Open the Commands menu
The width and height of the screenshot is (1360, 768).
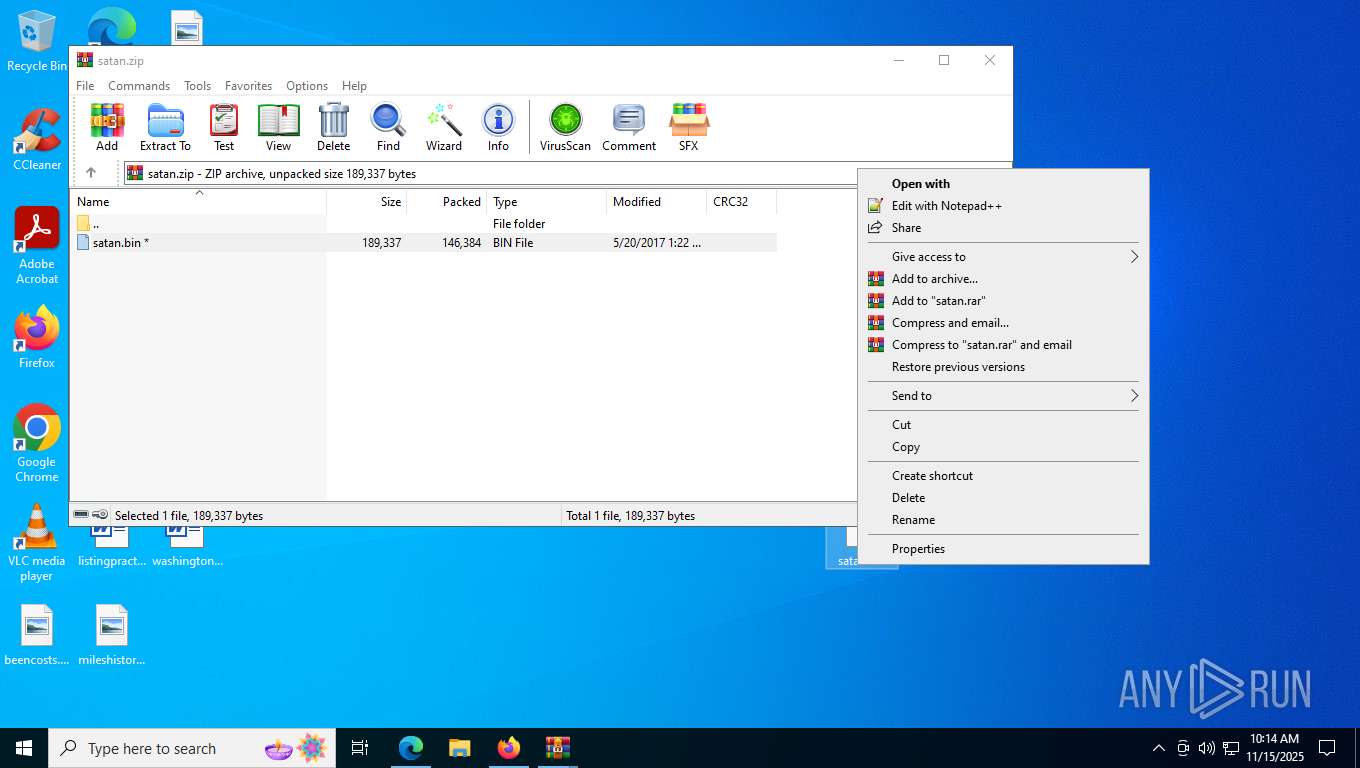click(139, 86)
